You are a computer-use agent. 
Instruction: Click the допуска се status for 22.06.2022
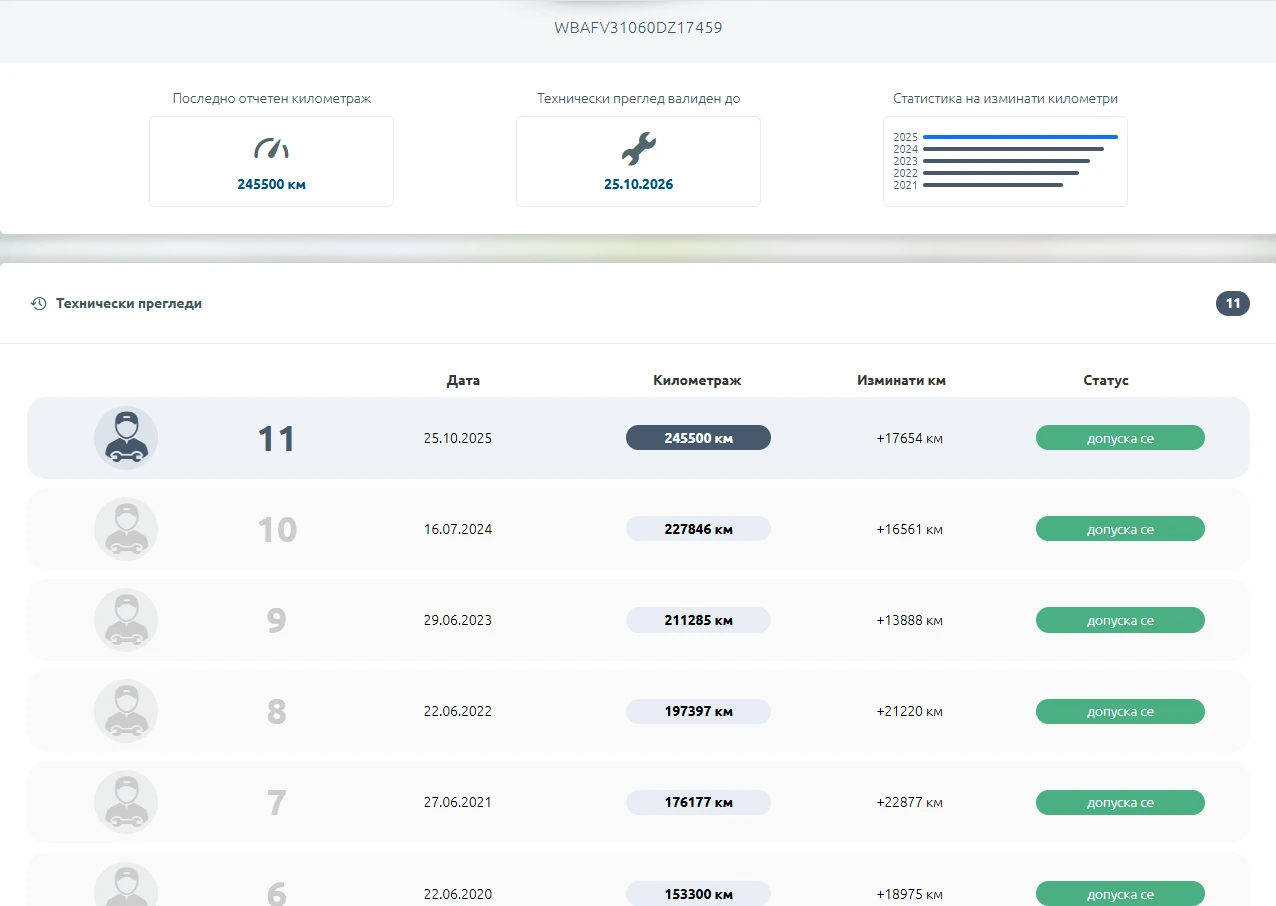[x=1120, y=711]
